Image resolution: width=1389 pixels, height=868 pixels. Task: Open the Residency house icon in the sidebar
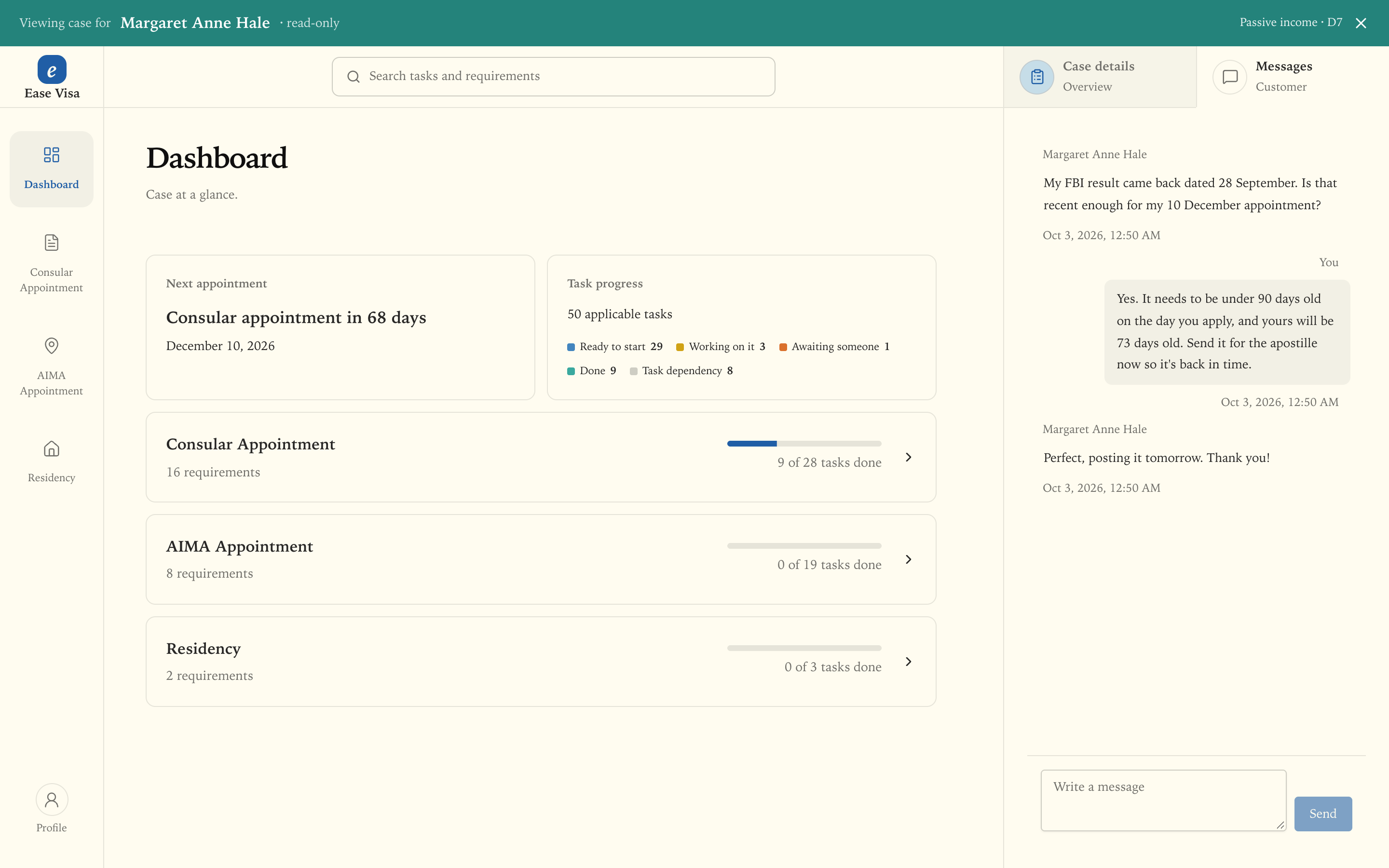click(x=52, y=448)
